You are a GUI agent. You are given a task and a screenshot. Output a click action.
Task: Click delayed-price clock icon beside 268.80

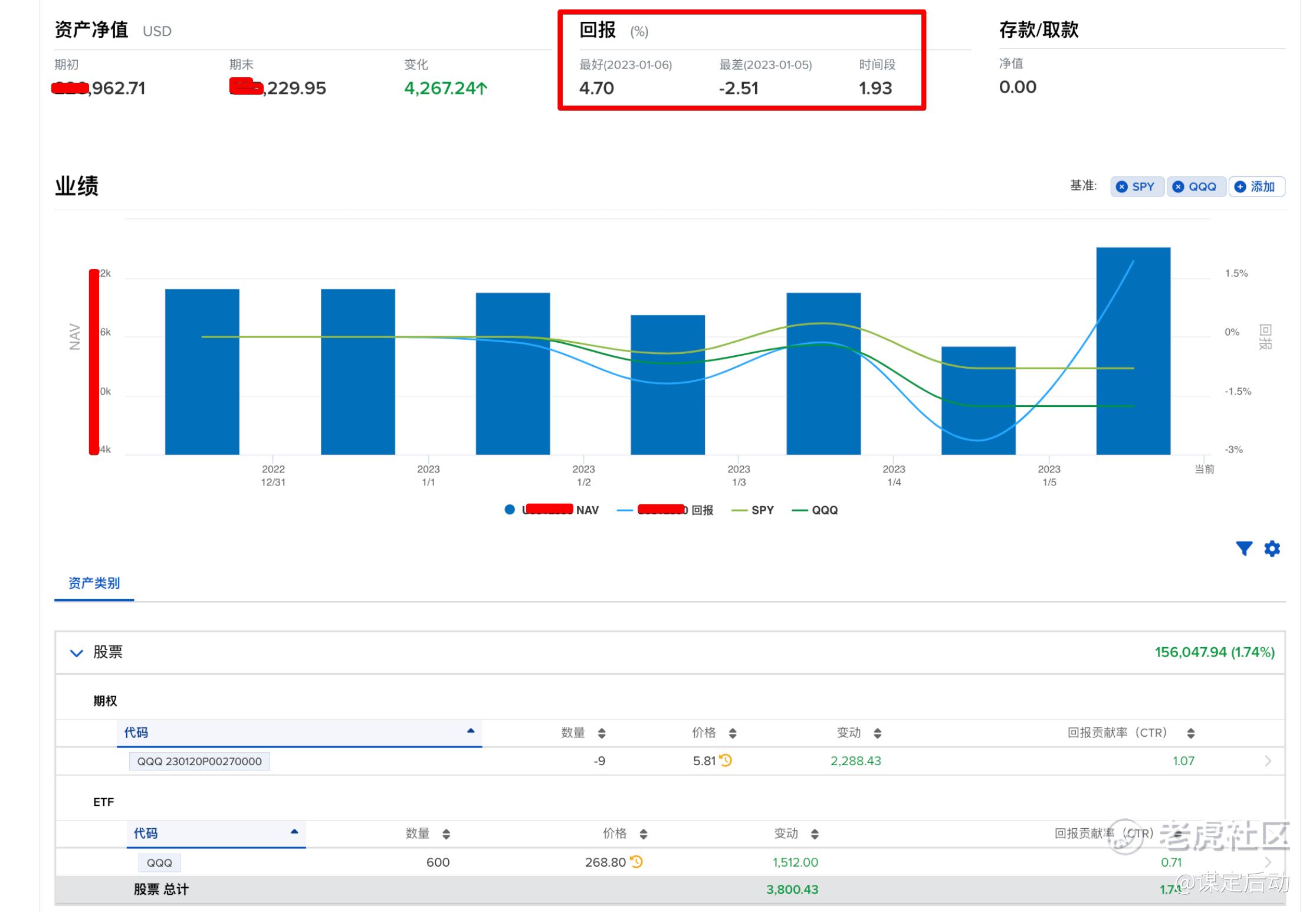coord(636,862)
